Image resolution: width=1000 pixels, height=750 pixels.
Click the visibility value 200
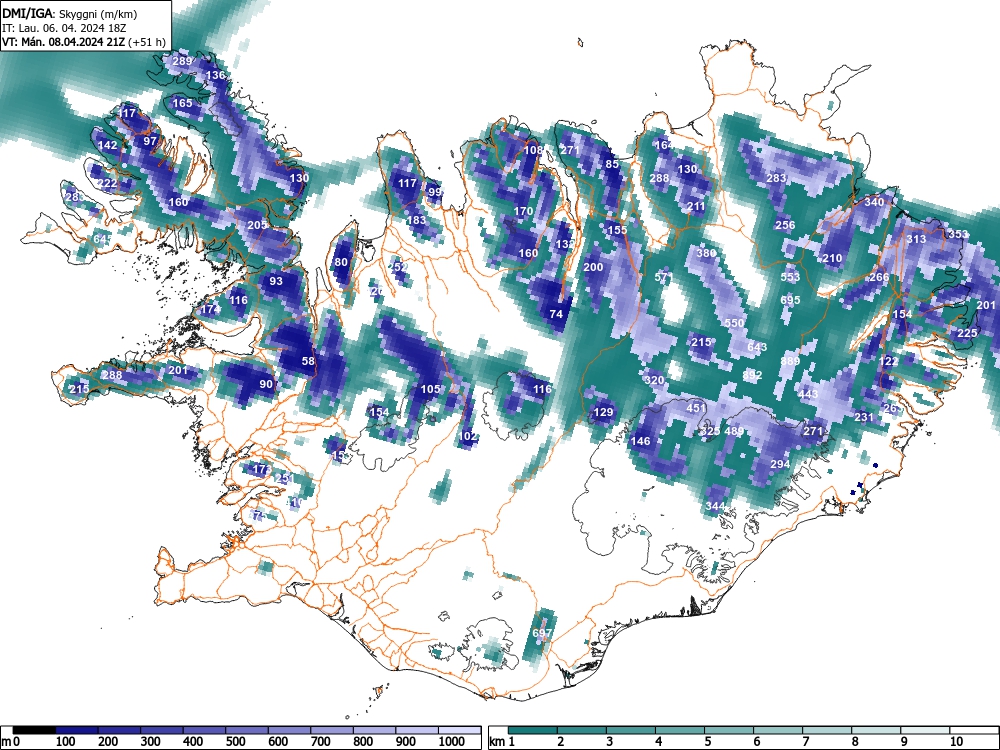(593, 267)
